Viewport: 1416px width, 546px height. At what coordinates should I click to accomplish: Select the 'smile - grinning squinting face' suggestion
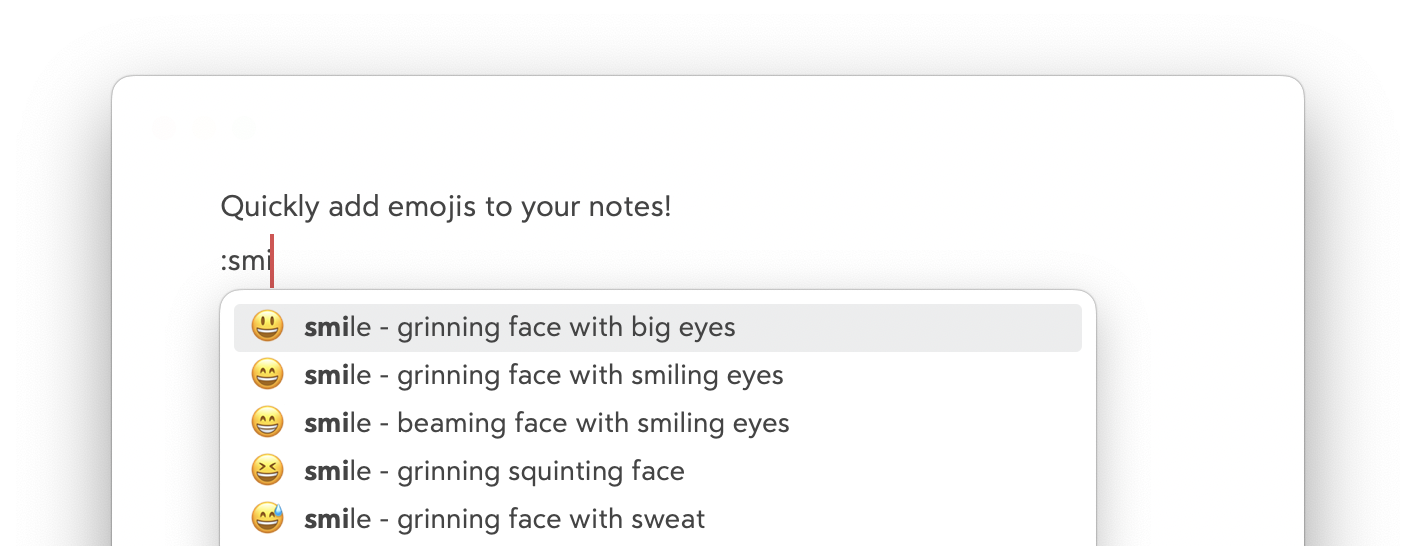click(x=494, y=472)
